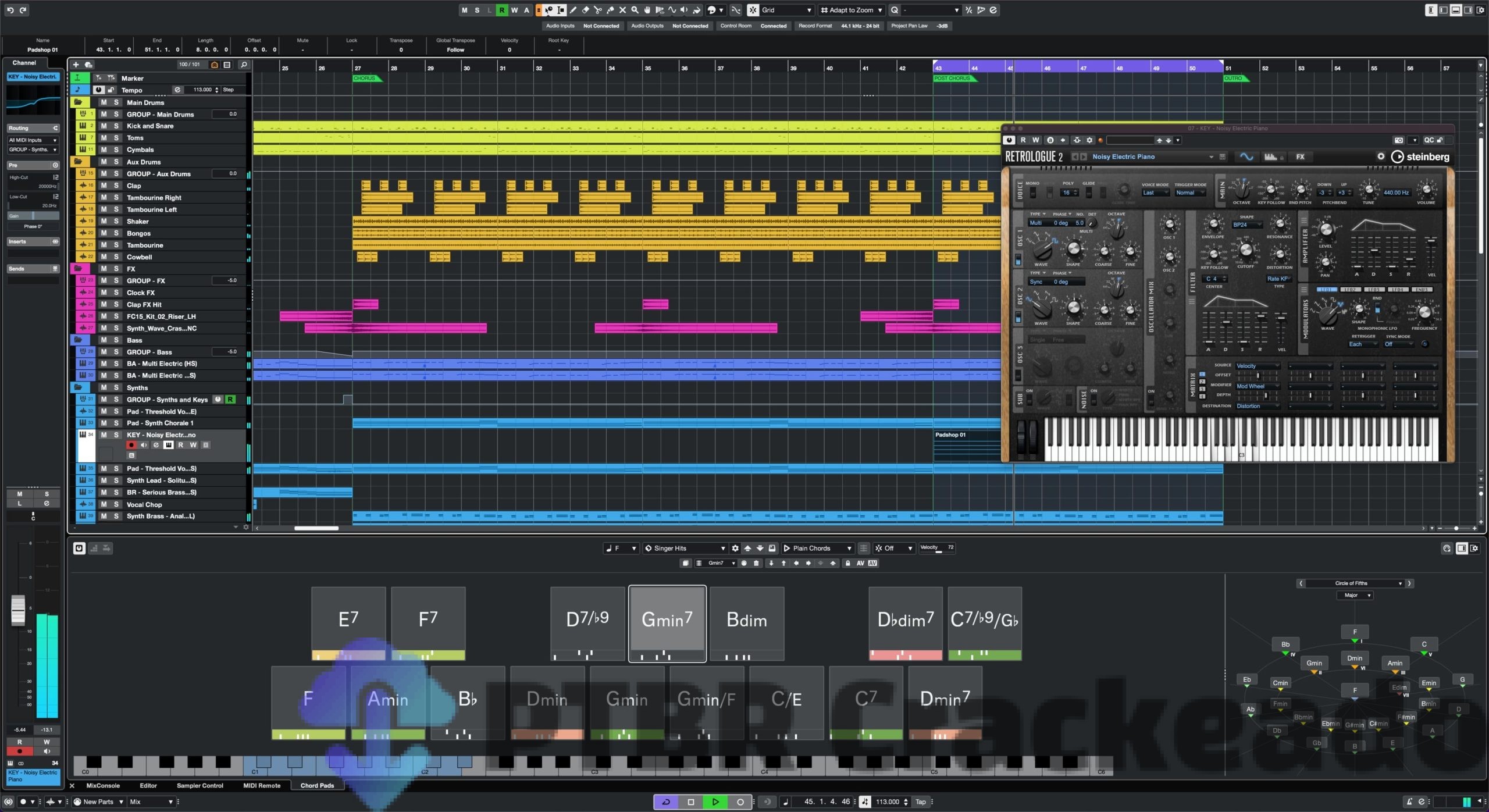The image size is (1489, 812).
Task: Mute the Kick and Snare track
Action: [x=104, y=126]
